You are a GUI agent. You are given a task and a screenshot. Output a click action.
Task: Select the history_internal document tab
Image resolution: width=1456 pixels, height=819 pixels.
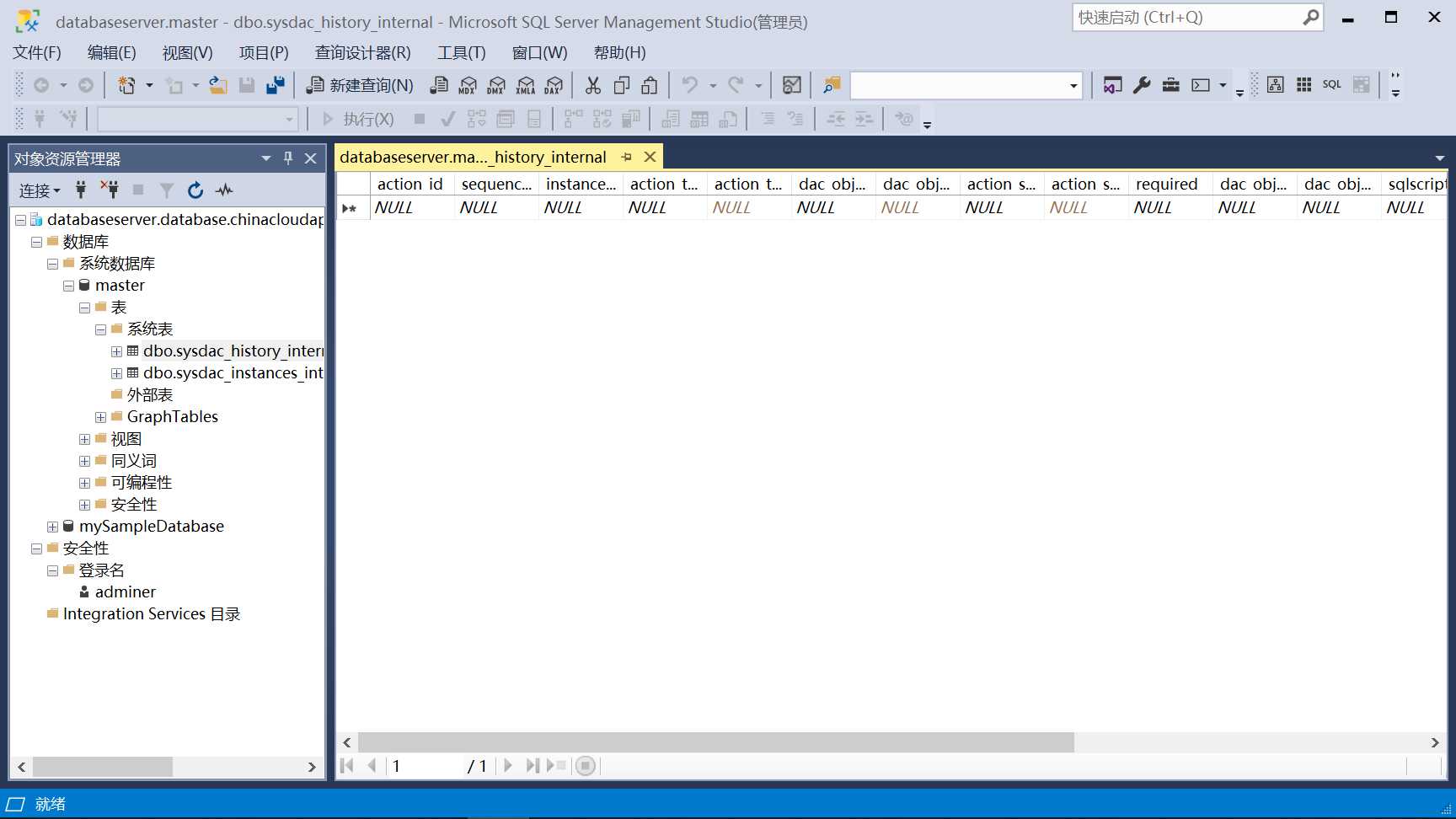(473, 157)
